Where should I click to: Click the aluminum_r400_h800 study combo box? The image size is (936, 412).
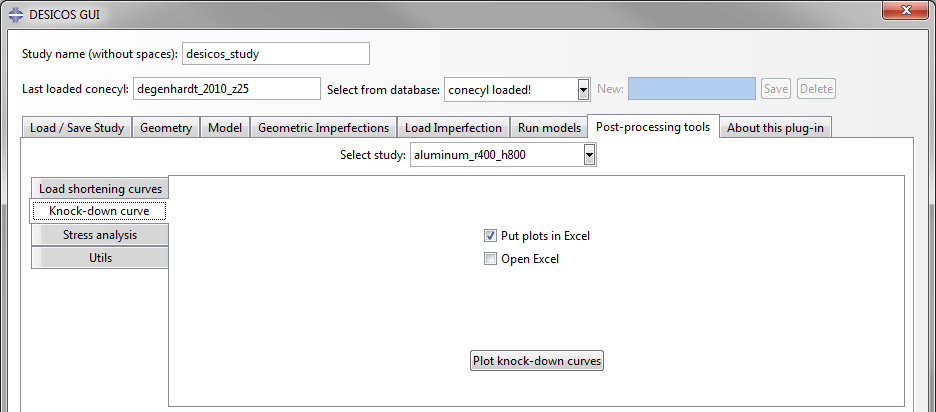point(503,156)
